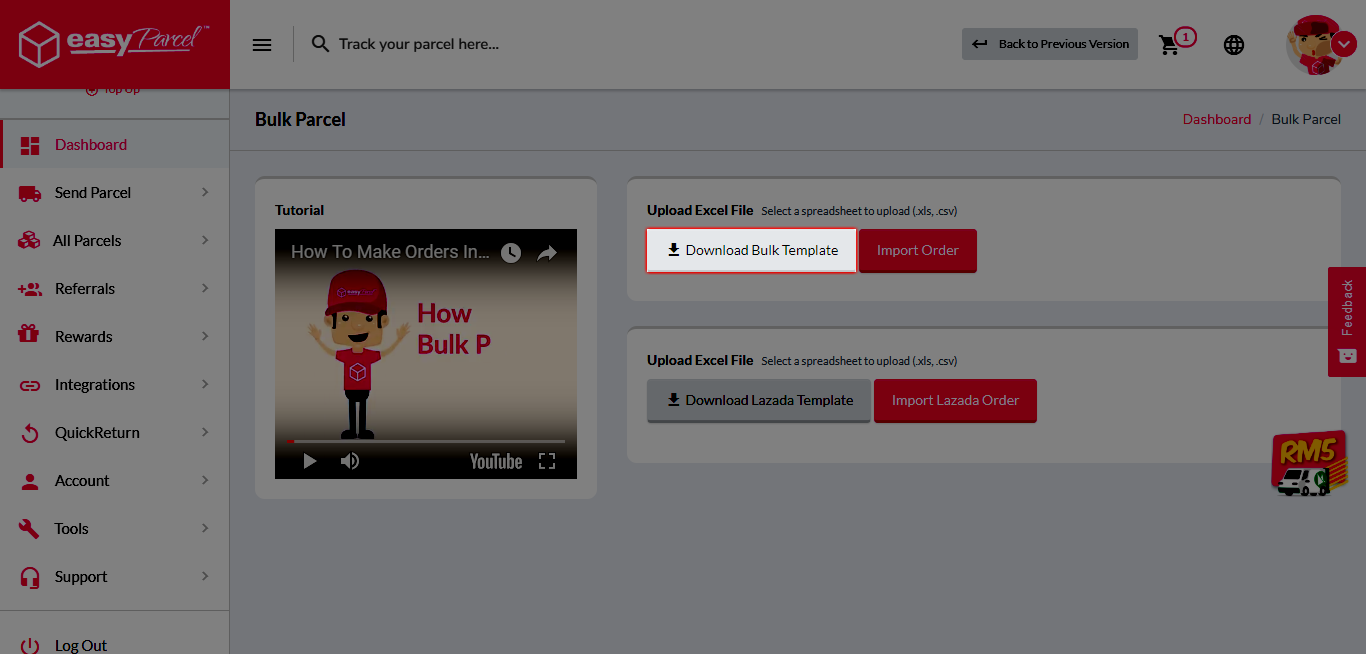Screen dimensions: 1366x654
Task: Click the Integrations link icon
Action: [x=30, y=385]
